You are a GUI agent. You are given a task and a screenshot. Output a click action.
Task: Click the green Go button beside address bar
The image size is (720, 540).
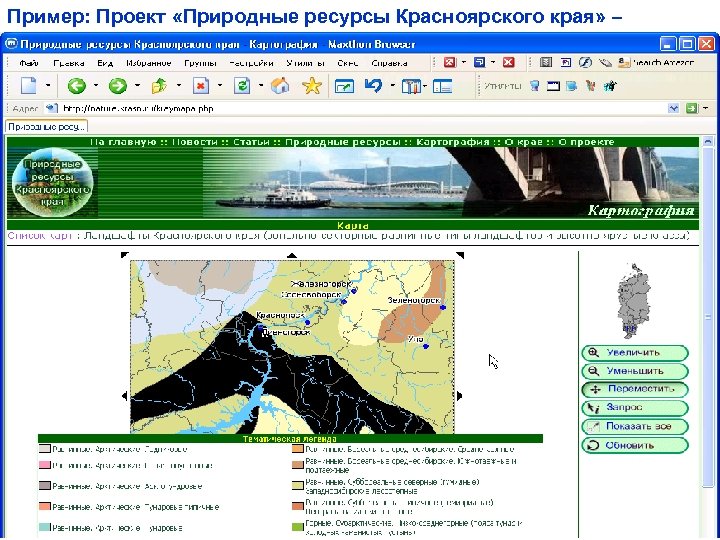(x=691, y=108)
